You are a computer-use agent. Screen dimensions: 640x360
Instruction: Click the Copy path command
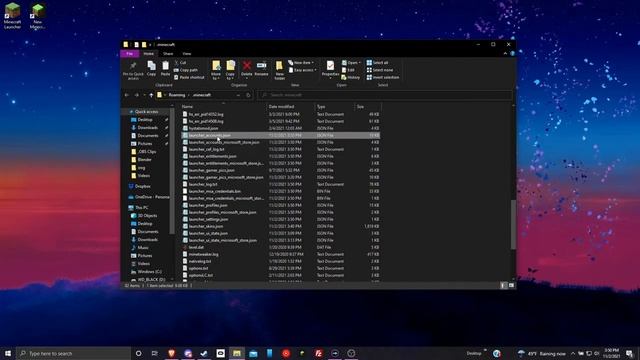186,70
